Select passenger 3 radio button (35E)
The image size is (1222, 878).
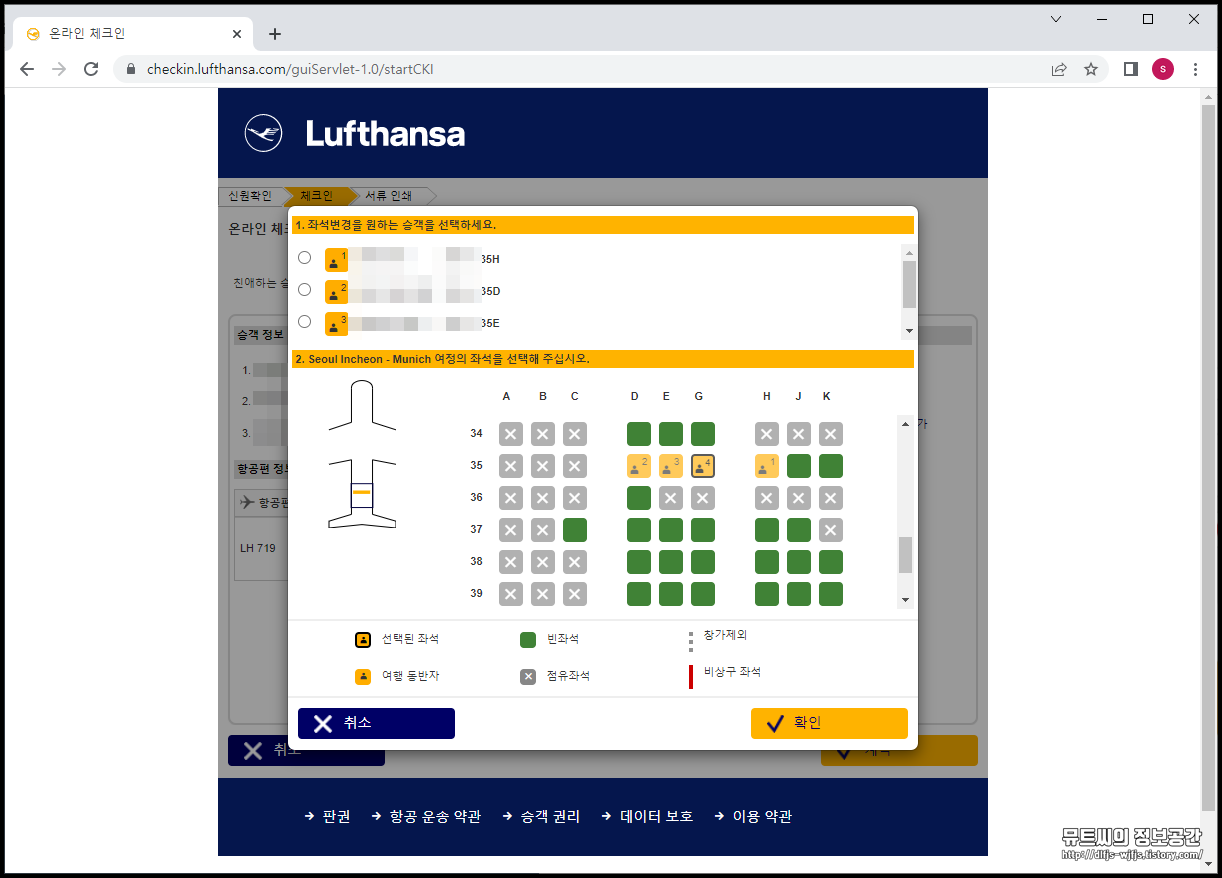pos(305,322)
